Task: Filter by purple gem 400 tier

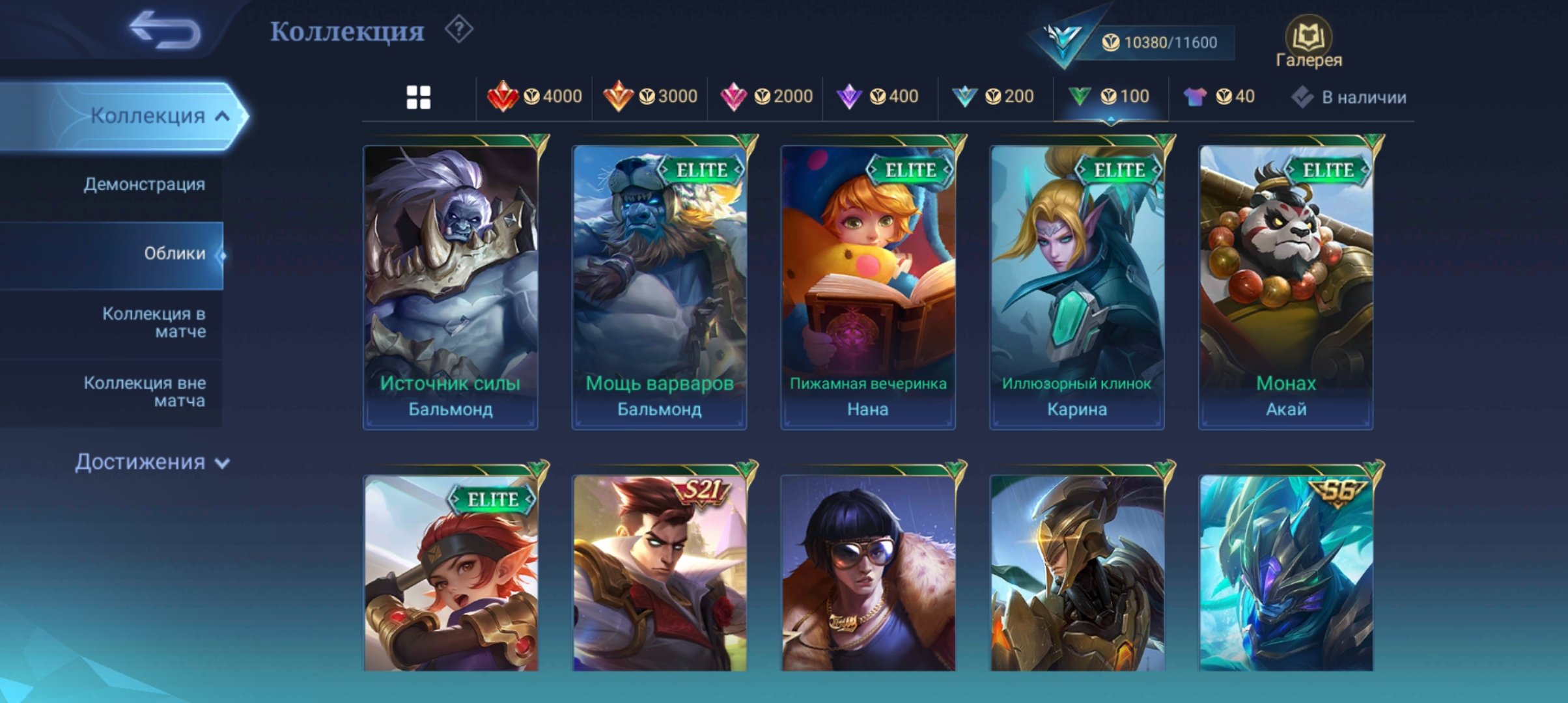Action: click(x=877, y=97)
